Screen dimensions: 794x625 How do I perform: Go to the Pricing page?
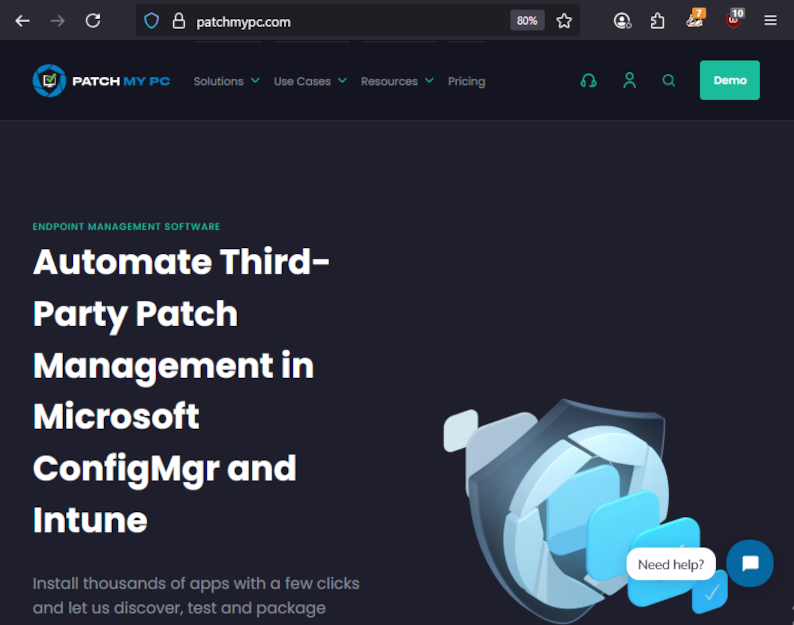click(466, 81)
